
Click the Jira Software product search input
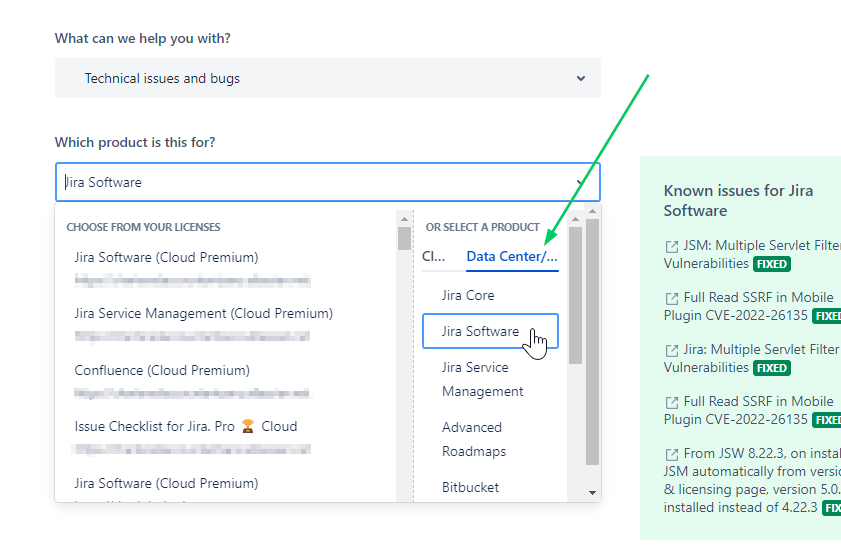[x=316, y=182]
